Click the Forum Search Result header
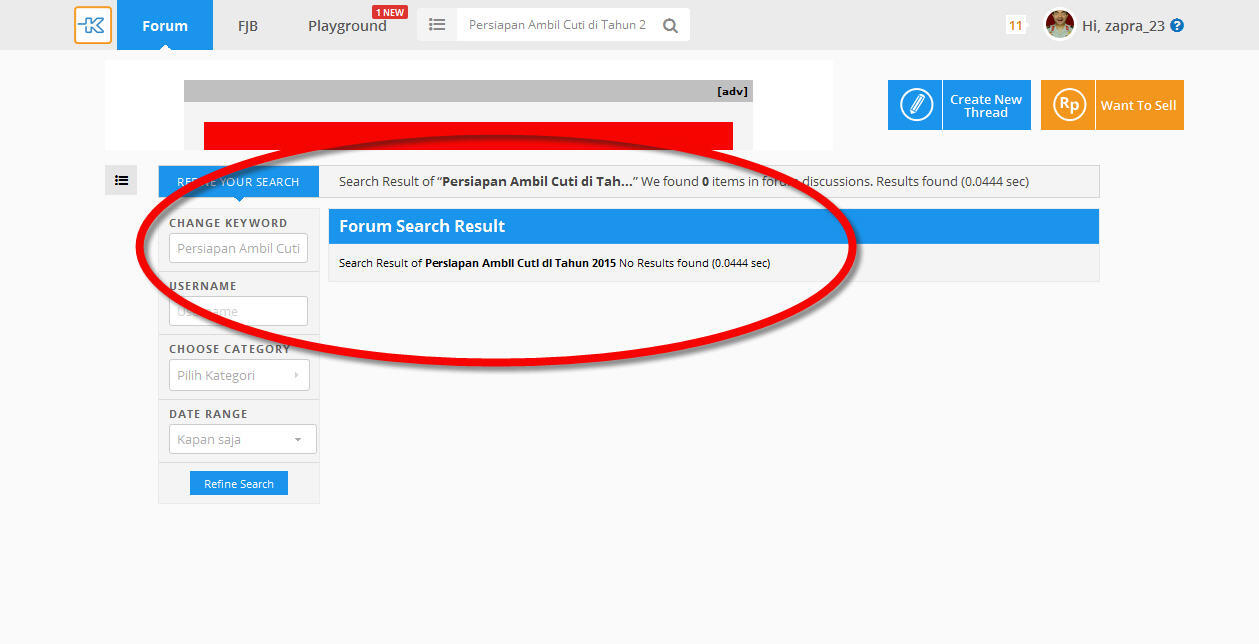This screenshot has width=1259, height=644. point(714,226)
